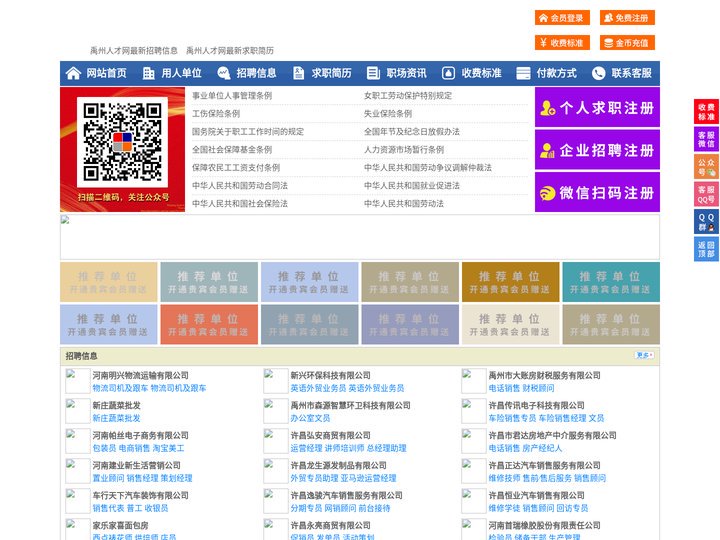Click the brown-gold 推荐单位 tile in first row
The image size is (720, 540).
(511, 282)
